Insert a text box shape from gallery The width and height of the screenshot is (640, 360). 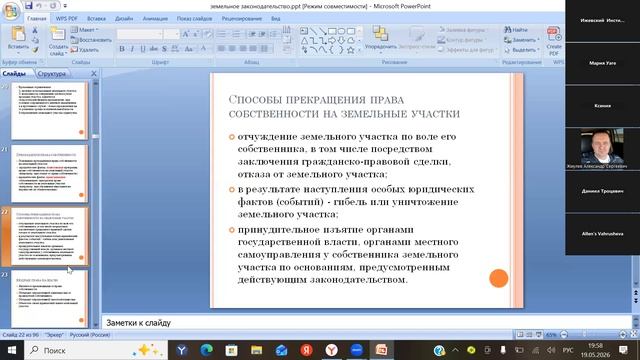[304, 31]
